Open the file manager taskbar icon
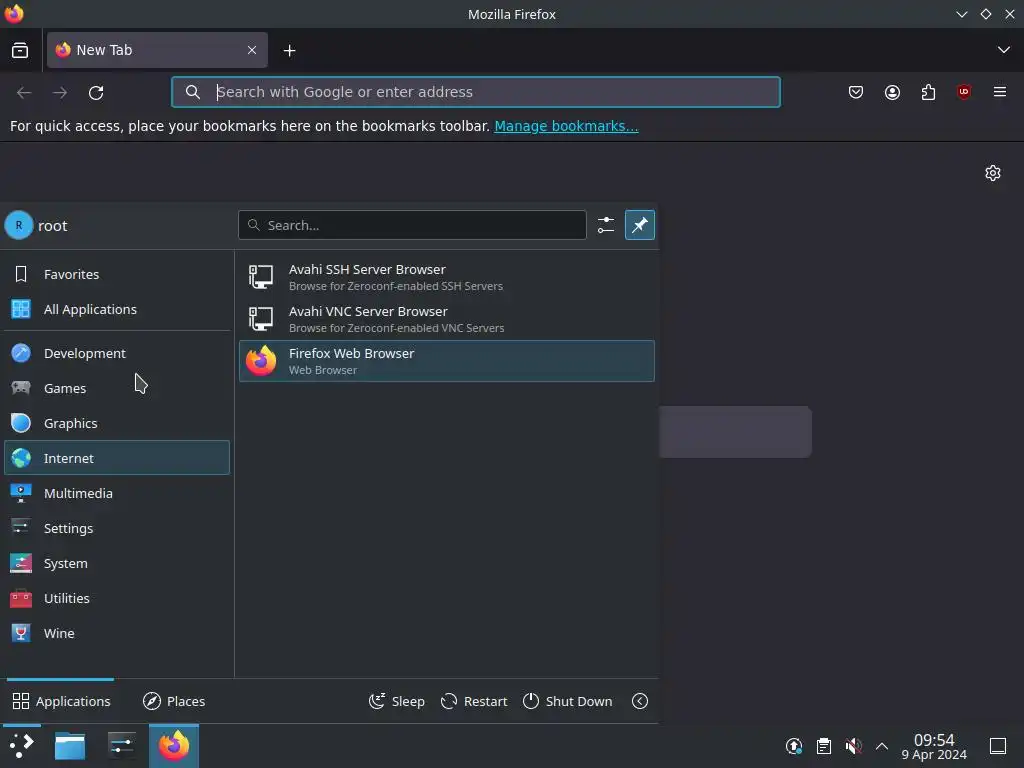 coord(70,746)
